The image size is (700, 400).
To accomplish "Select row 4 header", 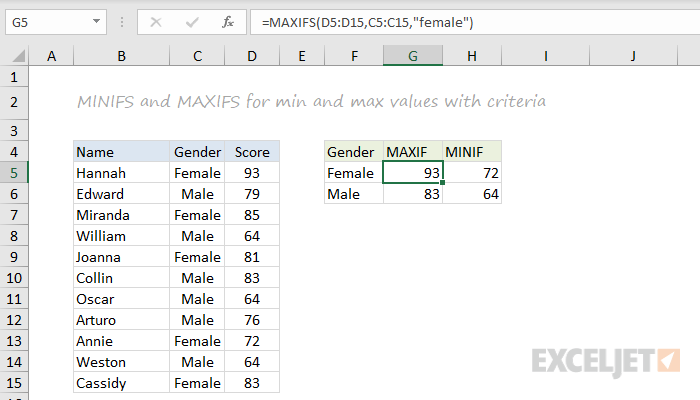I will click(x=14, y=152).
